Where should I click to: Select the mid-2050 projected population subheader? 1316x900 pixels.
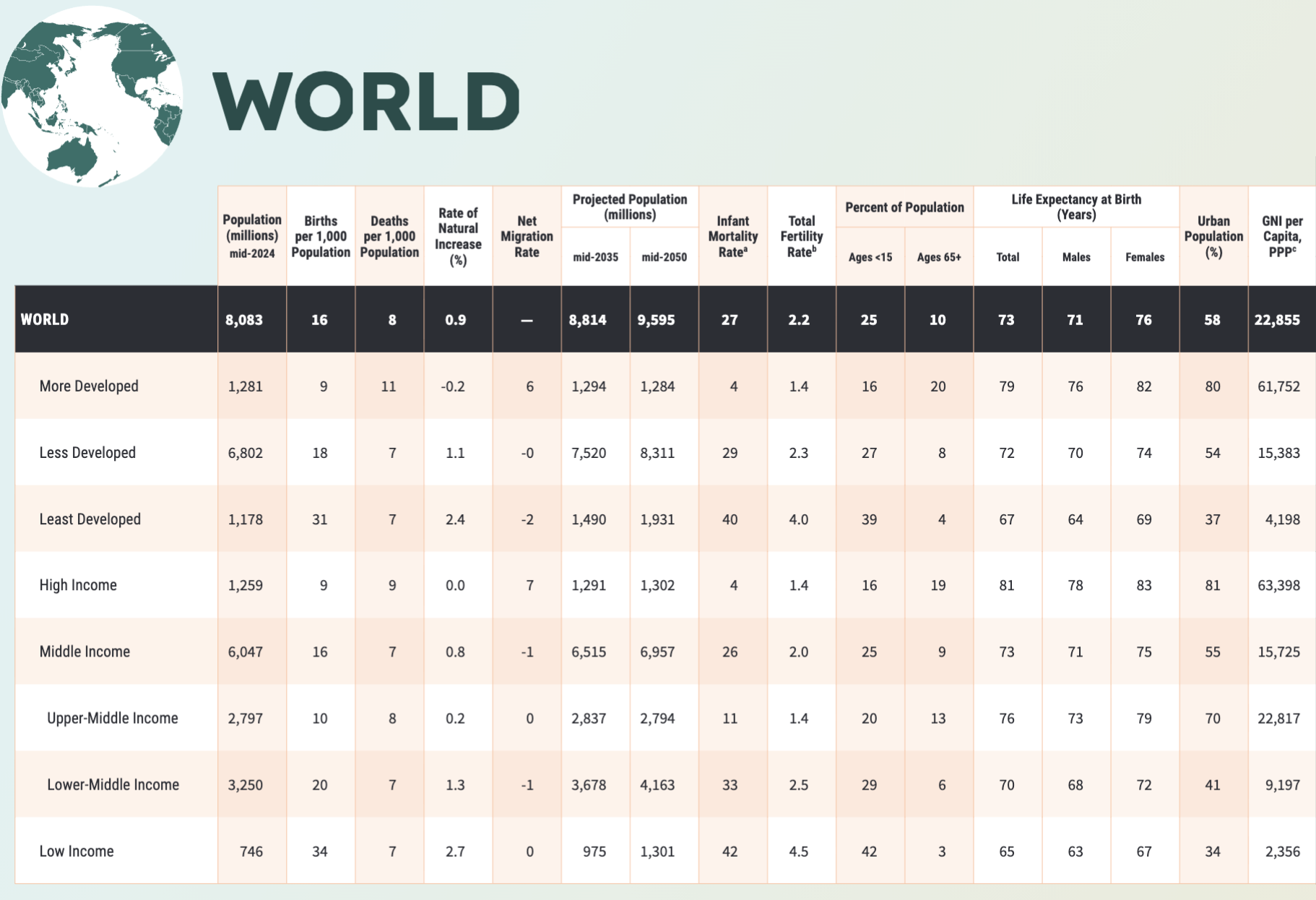coord(664,257)
